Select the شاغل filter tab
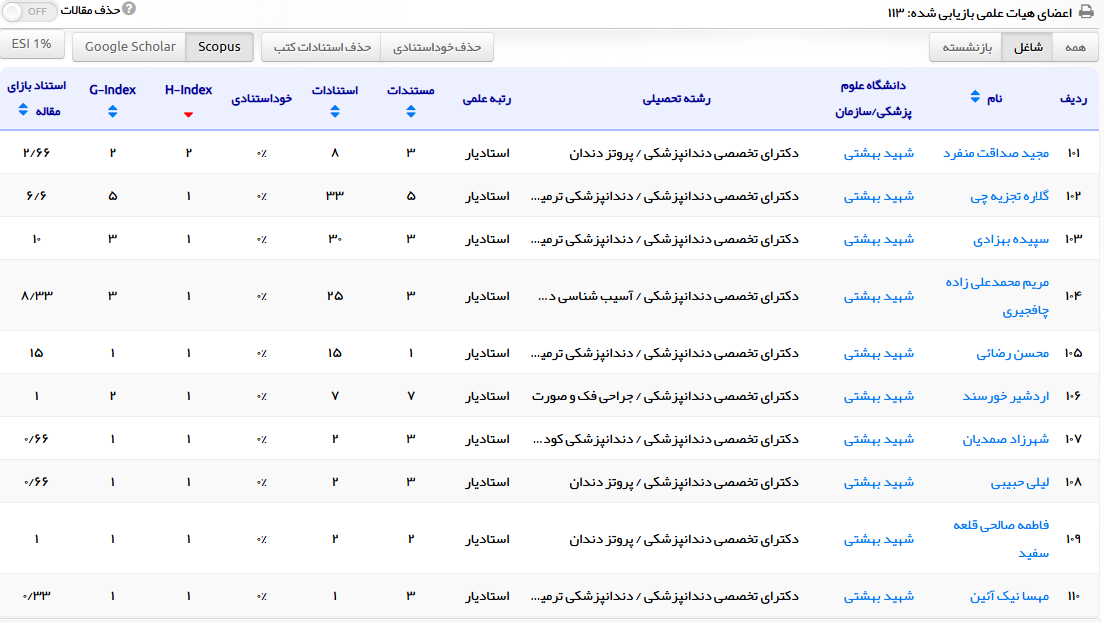Image resolution: width=1104 pixels, height=622 pixels. (1028, 47)
